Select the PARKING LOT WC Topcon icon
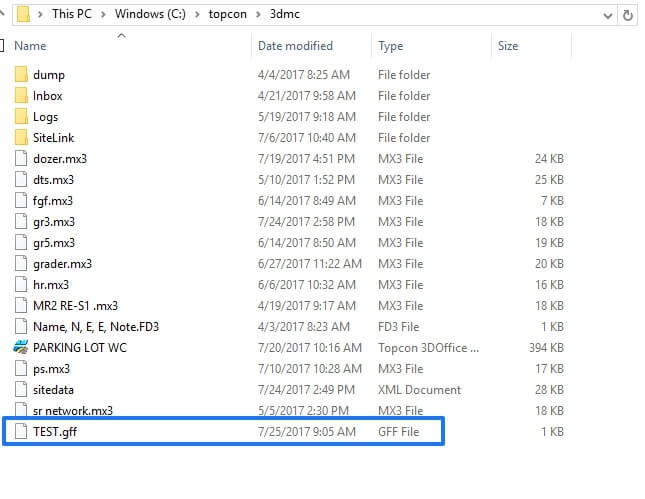Viewport: 645px width, 499px height. tap(21, 348)
